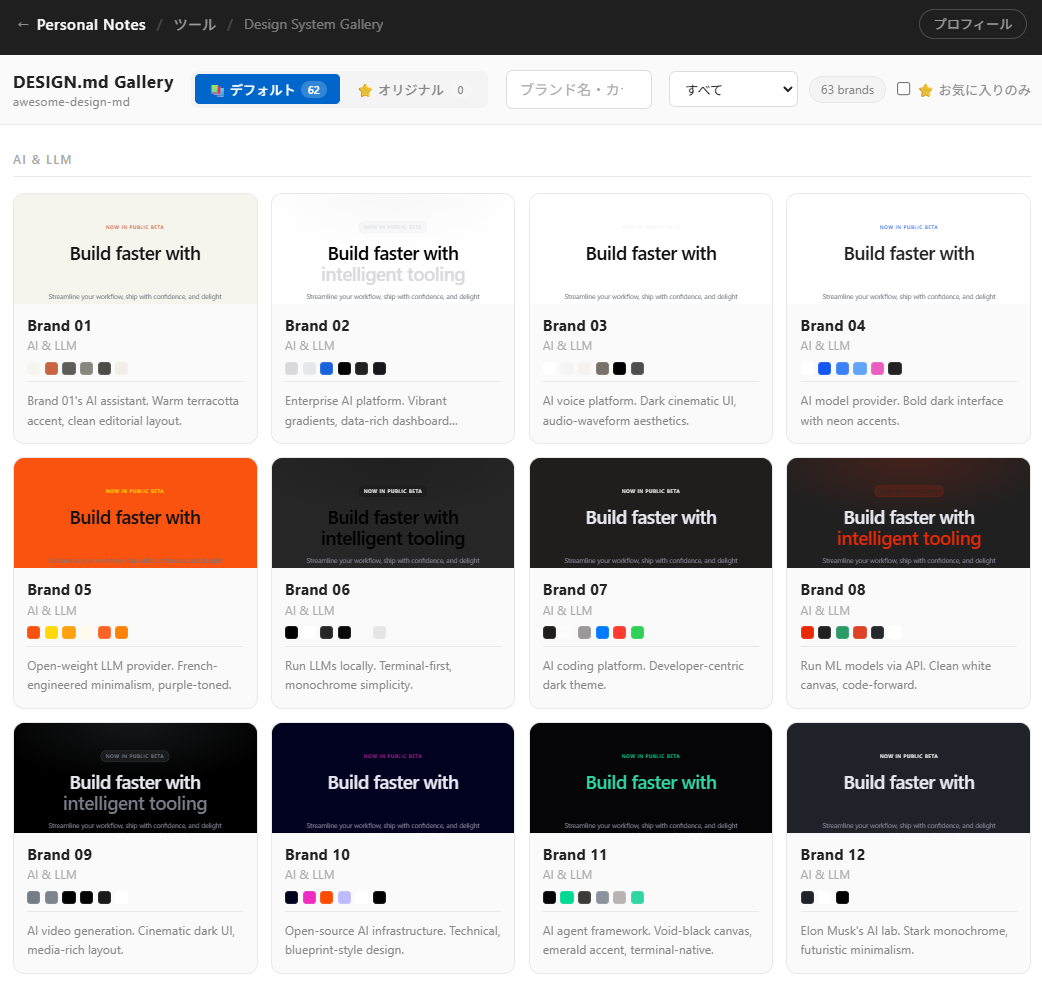1042x1006 pixels.
Task: Pick the pink swatch under Brand 04
Action: click(x=877, y=368)
